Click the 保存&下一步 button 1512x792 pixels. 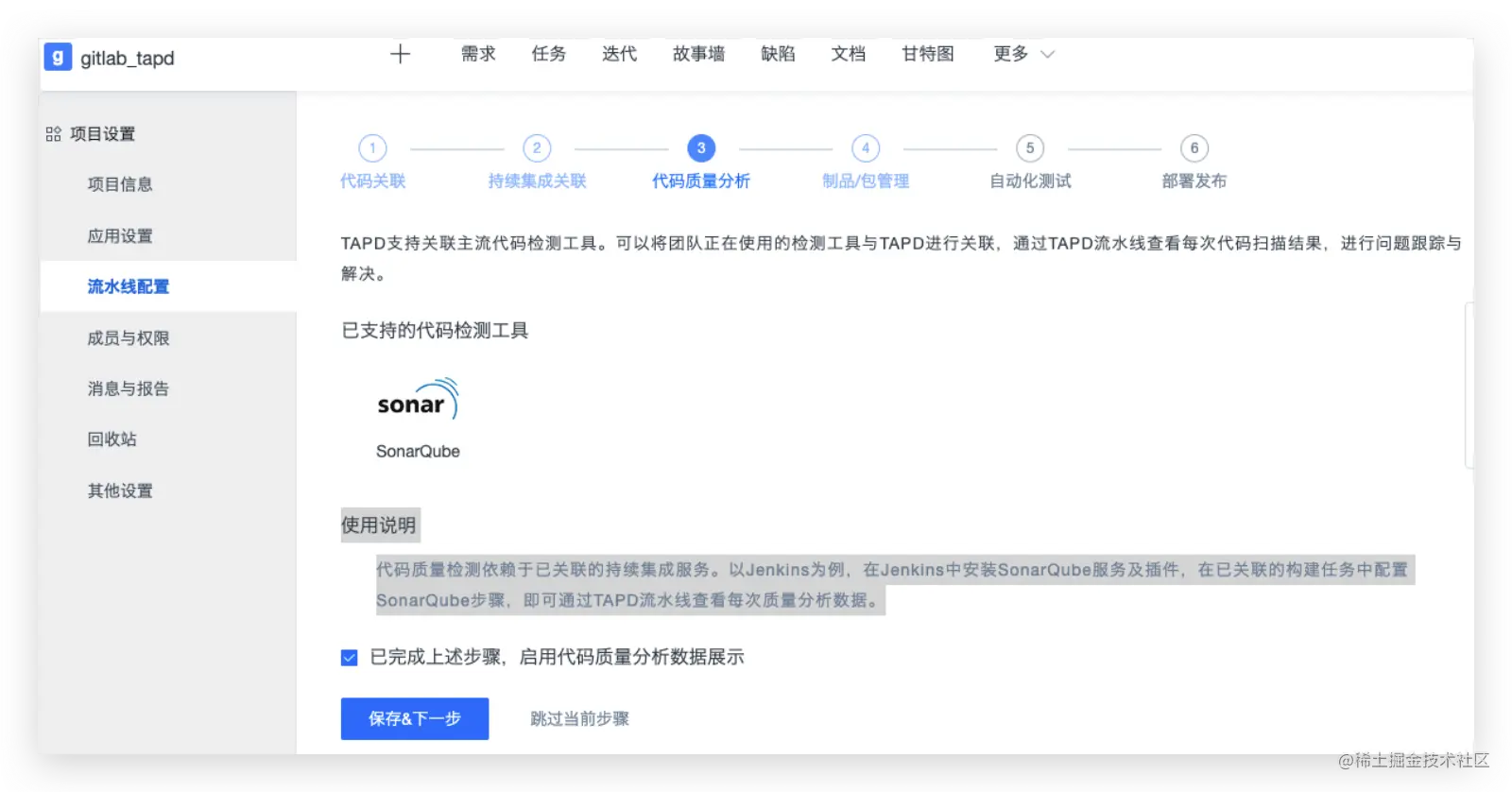coord(415,719)
